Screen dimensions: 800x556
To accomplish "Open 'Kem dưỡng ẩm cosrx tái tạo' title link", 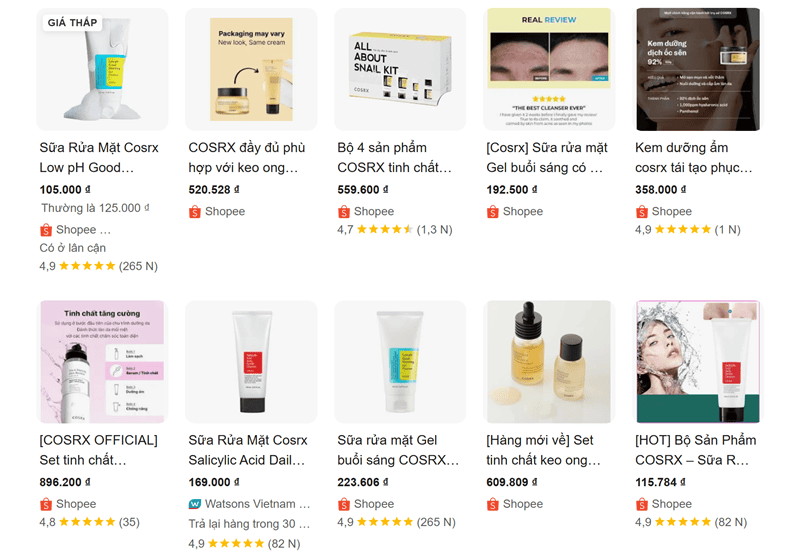I will tap(696, 157).
